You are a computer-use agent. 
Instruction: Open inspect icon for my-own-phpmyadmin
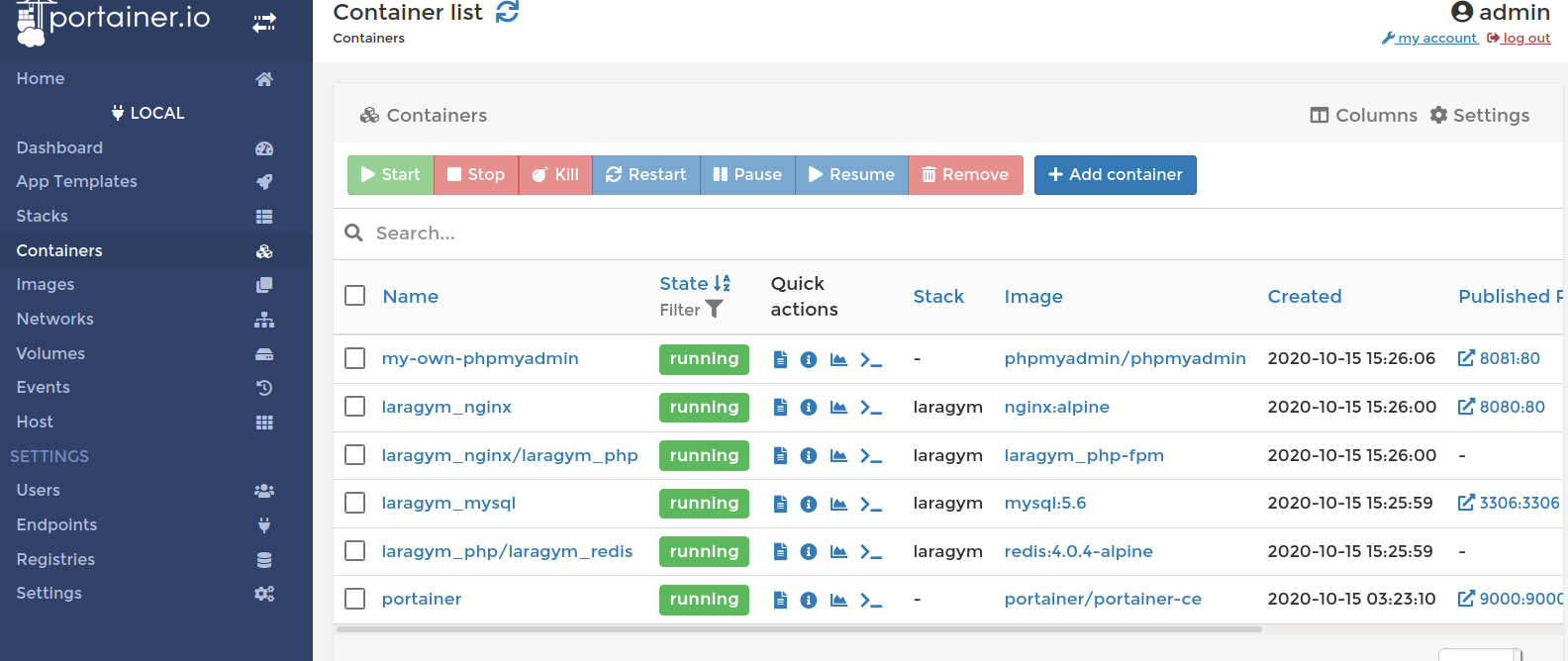tap(809, 359)
